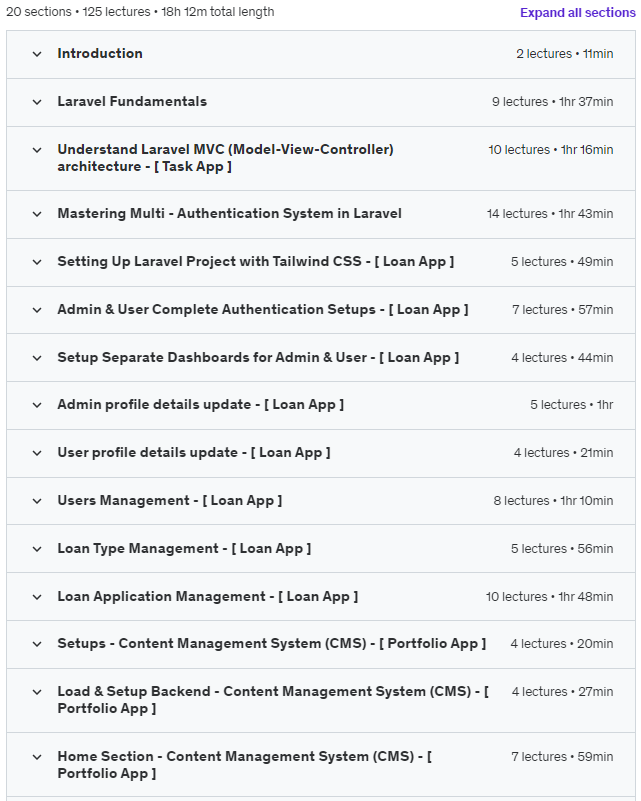The image size is (641, 801).
Task: Expand the Mastering Multi - Authentication chevron
Action: coord(37,214)
